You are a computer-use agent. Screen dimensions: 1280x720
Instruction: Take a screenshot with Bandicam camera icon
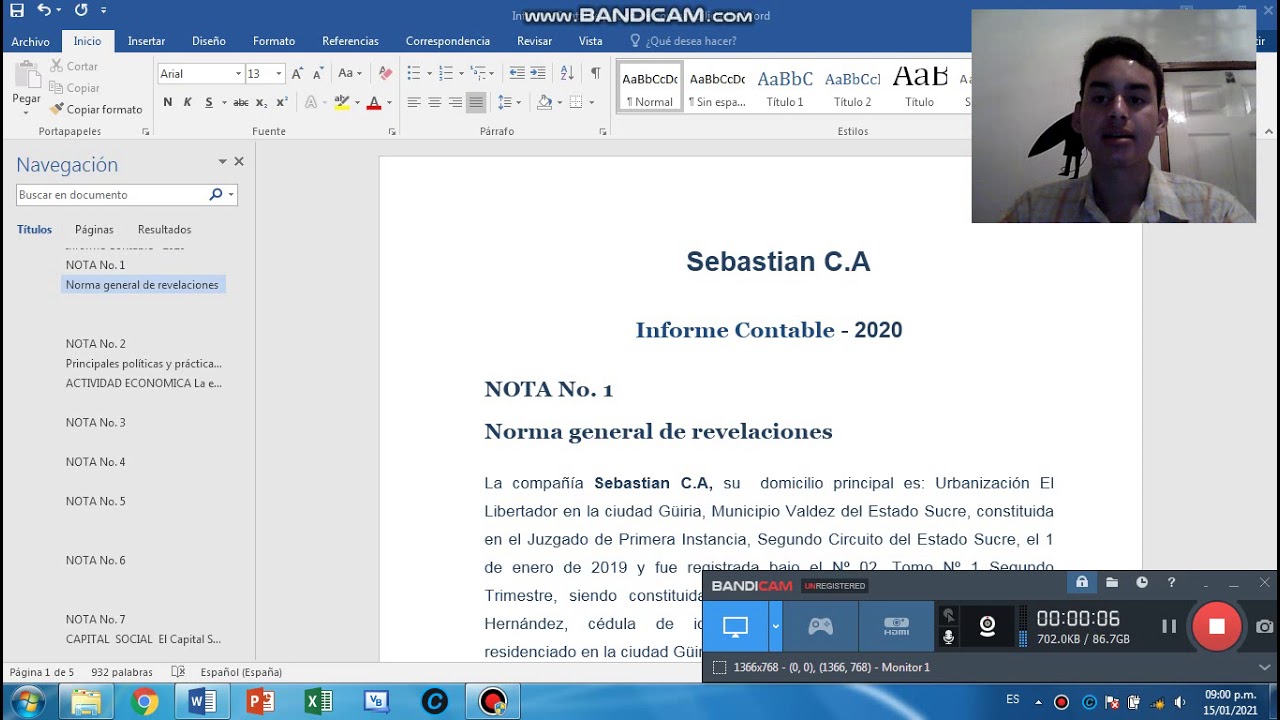(1265, 626)
